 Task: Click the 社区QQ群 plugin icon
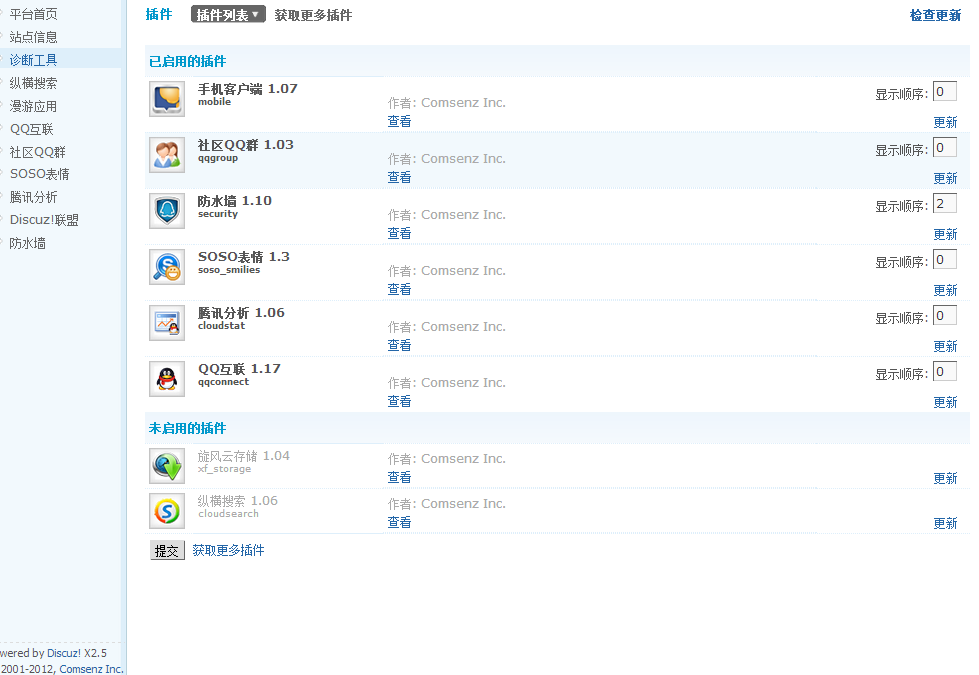[x=167, y=155]
